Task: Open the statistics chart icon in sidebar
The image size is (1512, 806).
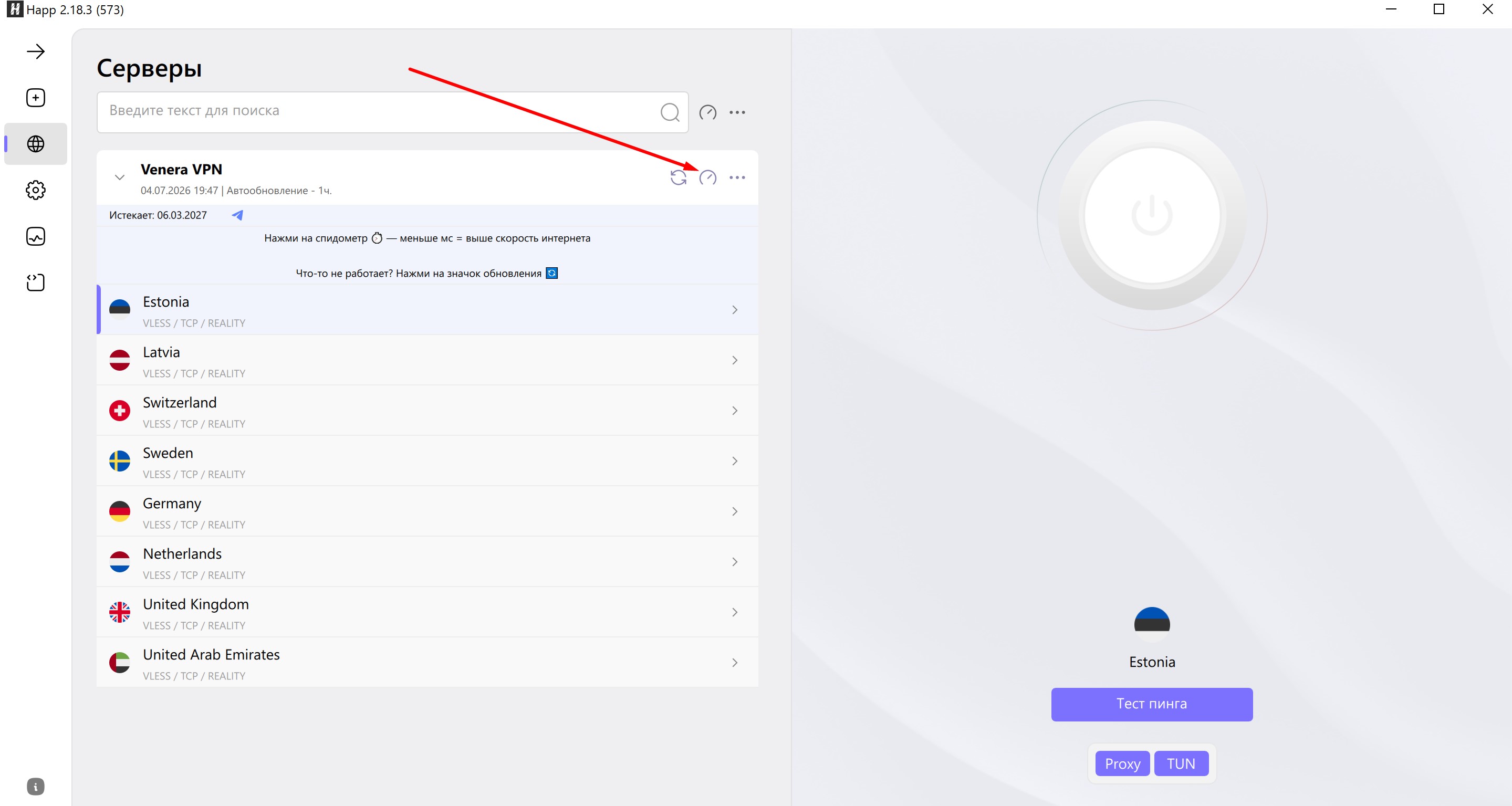Action: [35, 236]
